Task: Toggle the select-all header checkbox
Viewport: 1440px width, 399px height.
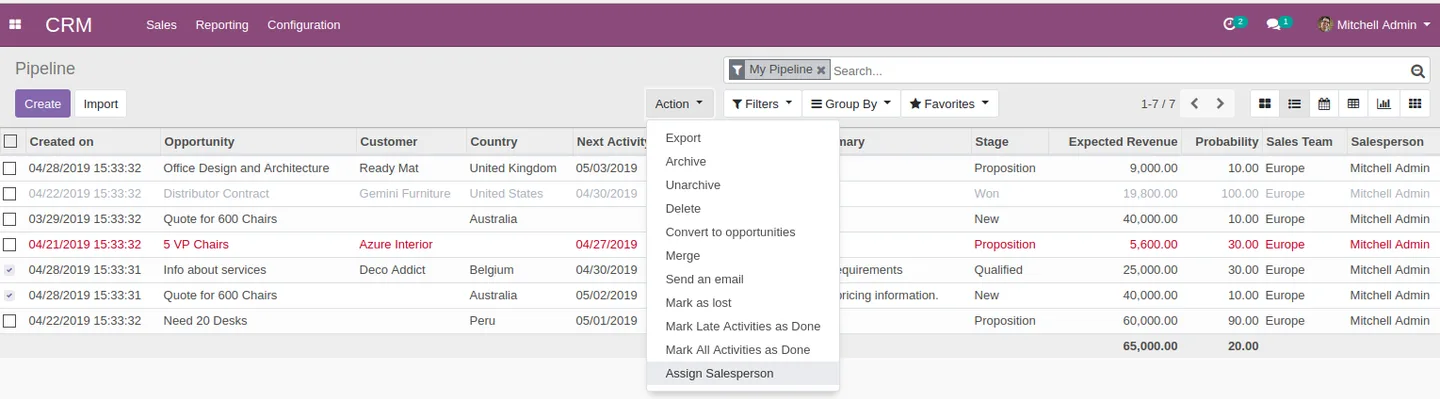Action: pos(10,141)
